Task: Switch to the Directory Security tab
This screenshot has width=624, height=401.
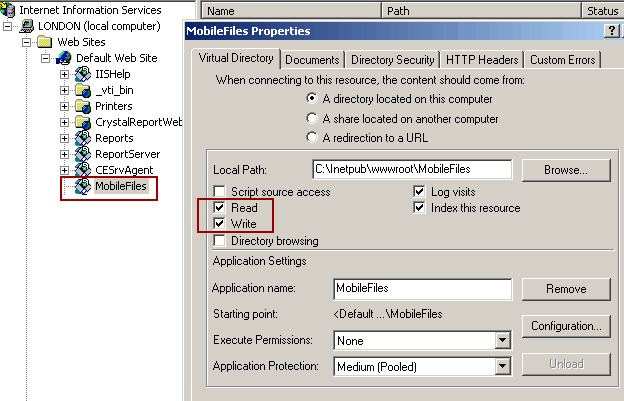Action: click(392, 60)
